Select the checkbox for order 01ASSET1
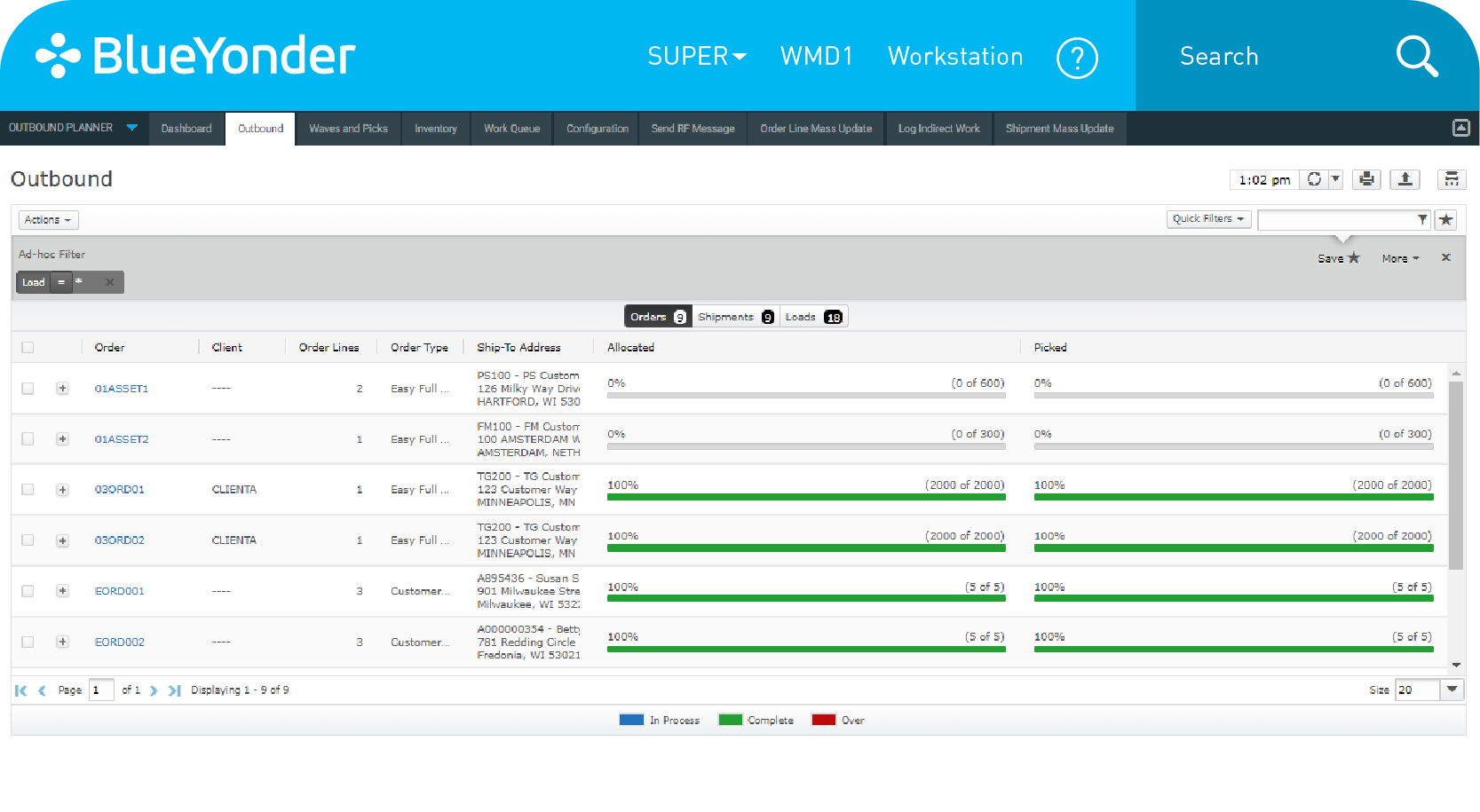The image size is (1480, 812). (28, 388)
